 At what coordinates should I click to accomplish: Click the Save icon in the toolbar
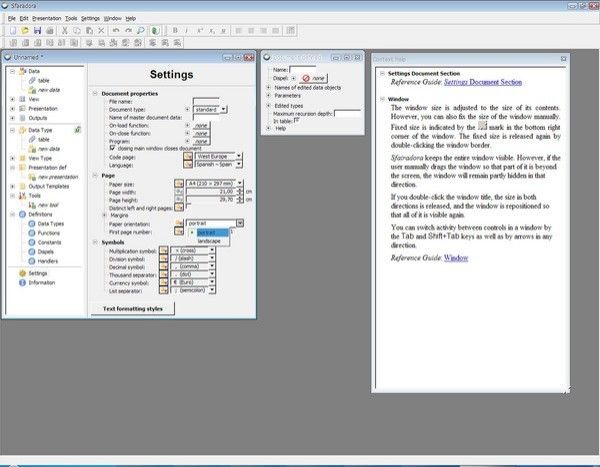coord(37,31)
